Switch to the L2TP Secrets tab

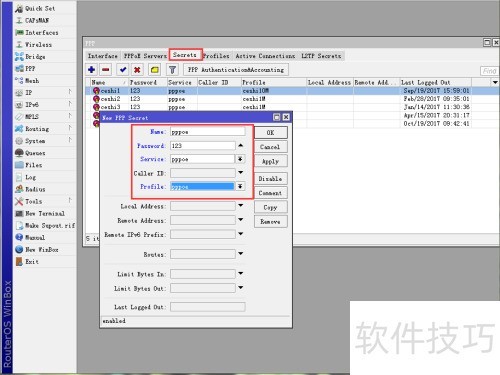(x=321, y=56)
